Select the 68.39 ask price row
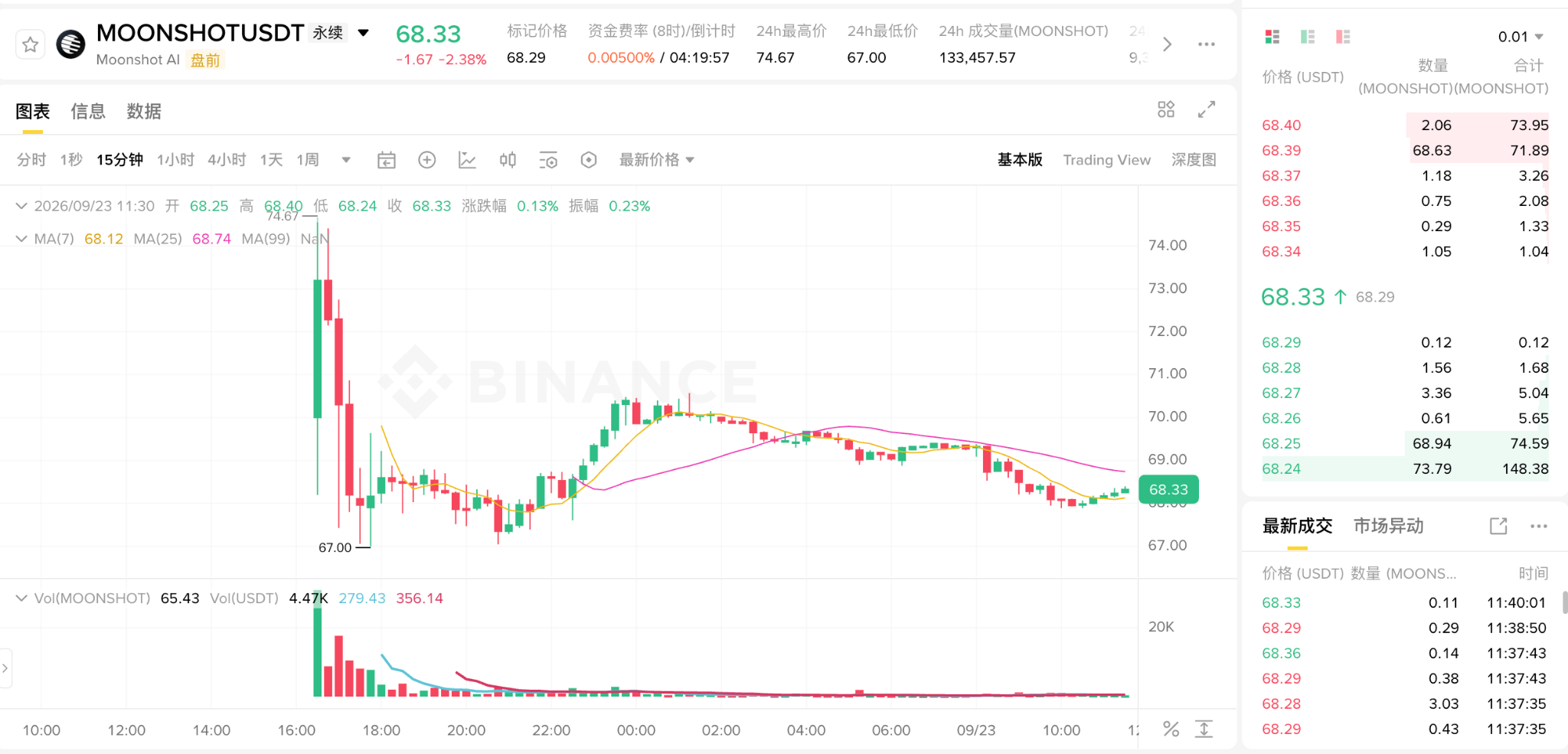1568x754 pixels. (1405, 151)
